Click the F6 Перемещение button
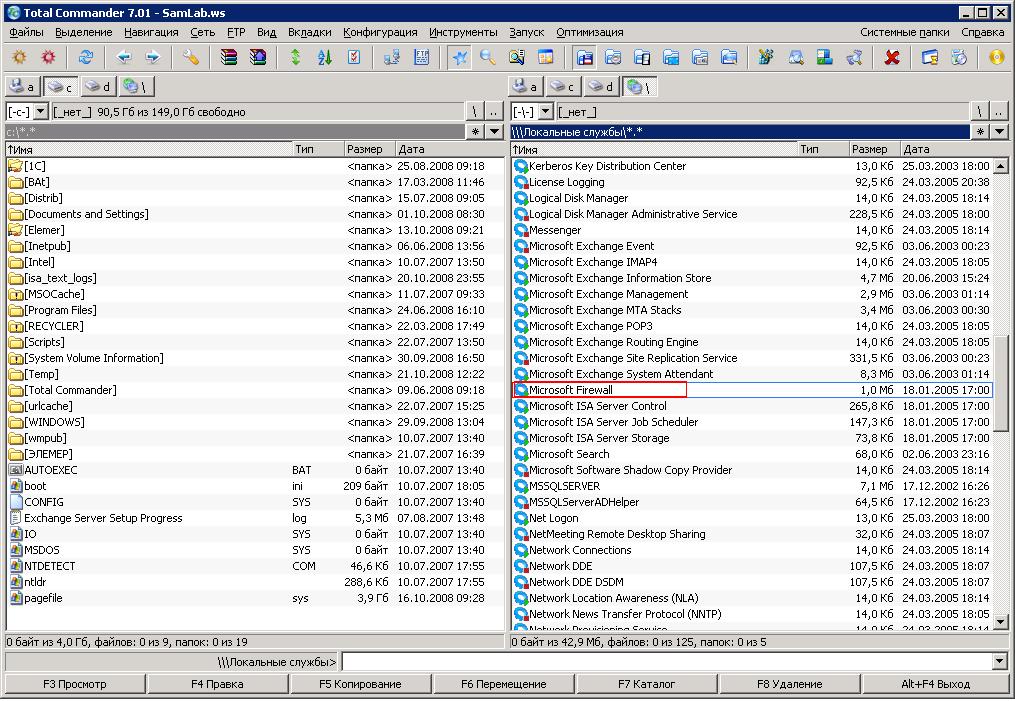The height and width of the screenshot is (701, 1015). [x=504, y=684]
